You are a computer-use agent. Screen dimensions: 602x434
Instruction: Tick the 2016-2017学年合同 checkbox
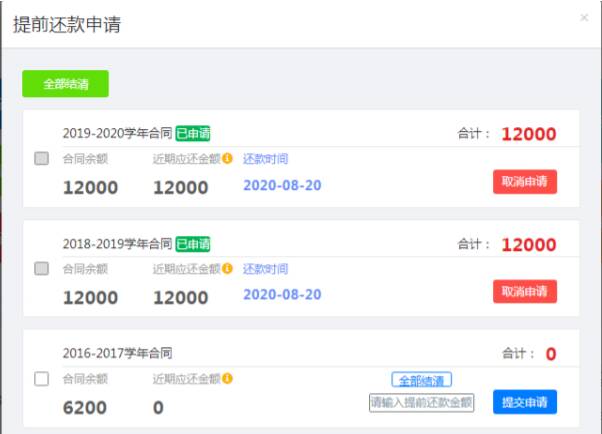(41, 379)
